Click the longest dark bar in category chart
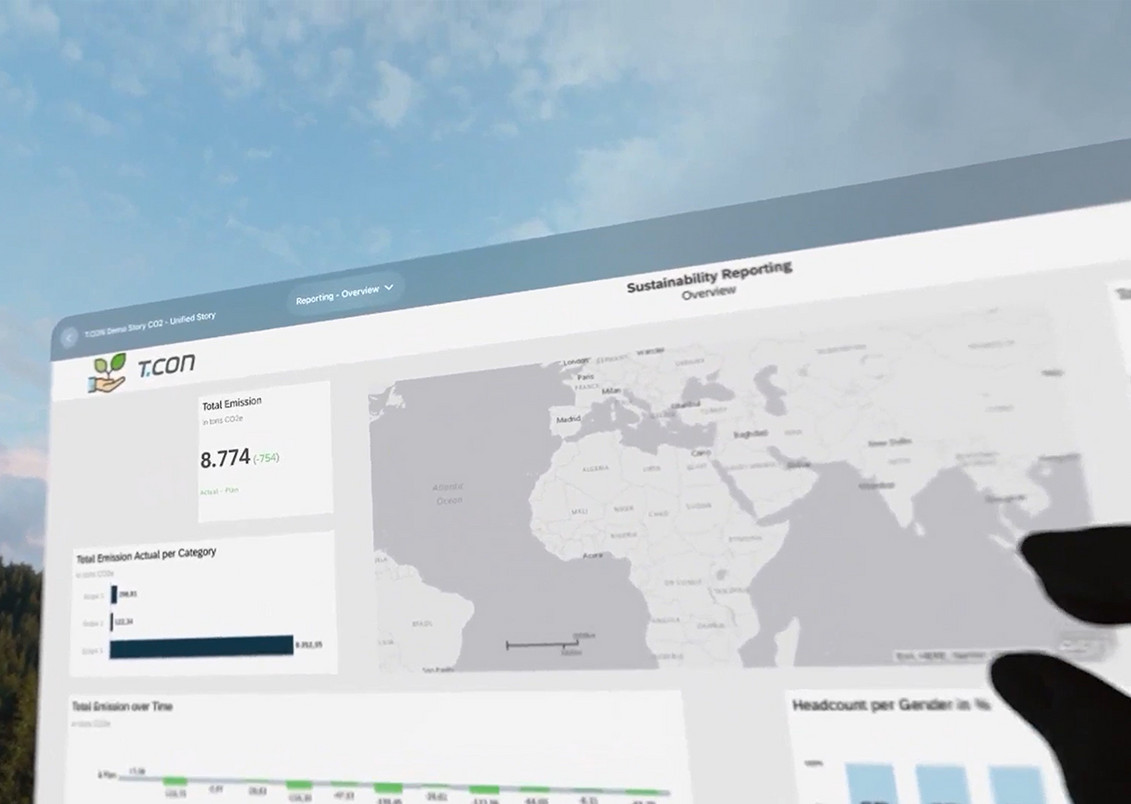 (x=201, y=647)
